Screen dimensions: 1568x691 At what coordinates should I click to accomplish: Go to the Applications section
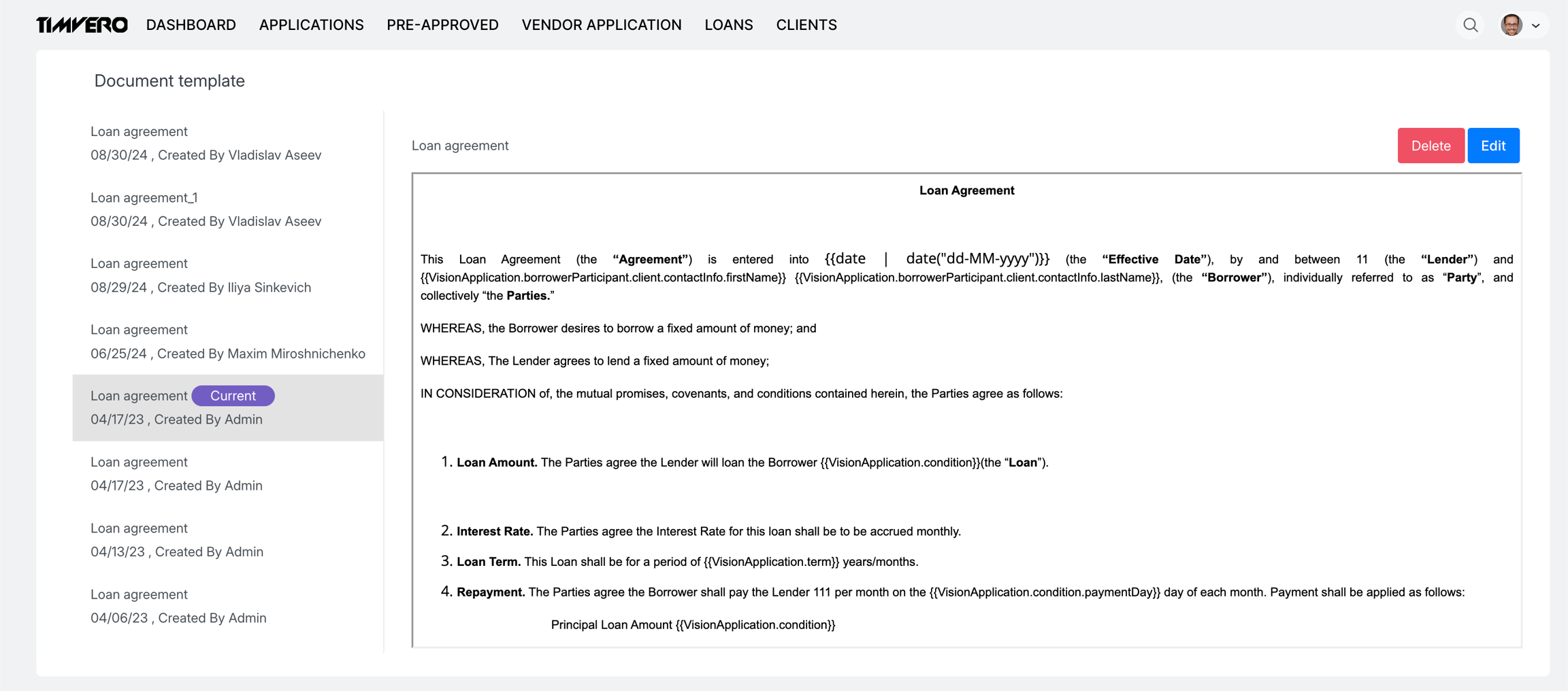[311, 25]
